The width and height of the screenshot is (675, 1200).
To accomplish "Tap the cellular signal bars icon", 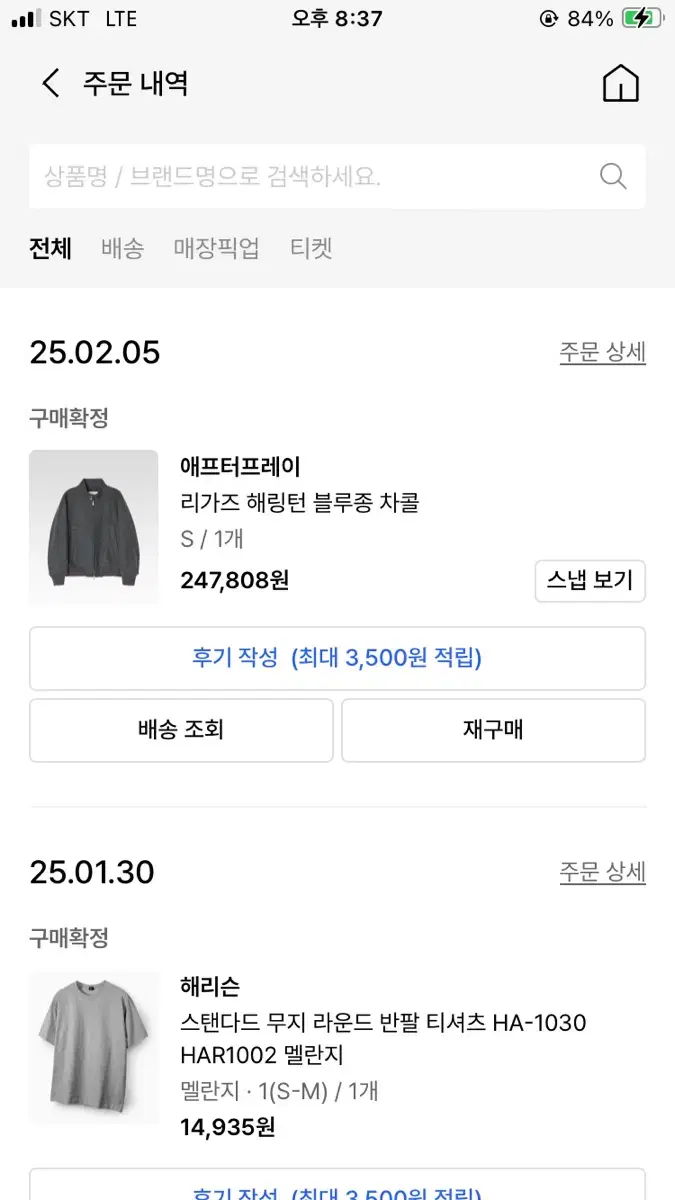I will click(27, 19).
